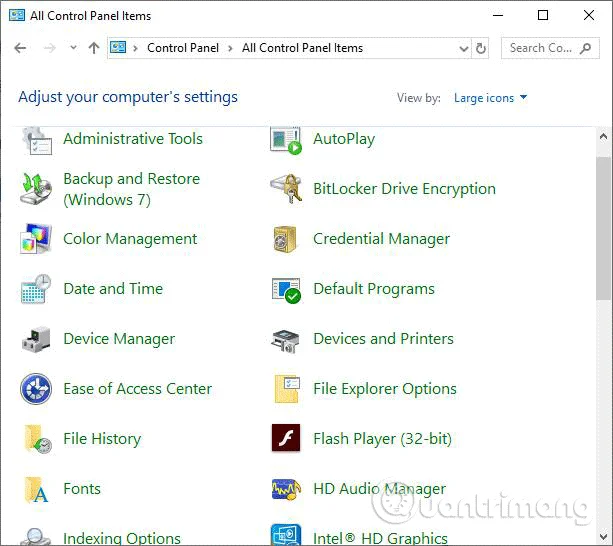Open Flash Player (32-bit) link
Screen dimensions: 613x546
tap(382, 439)
